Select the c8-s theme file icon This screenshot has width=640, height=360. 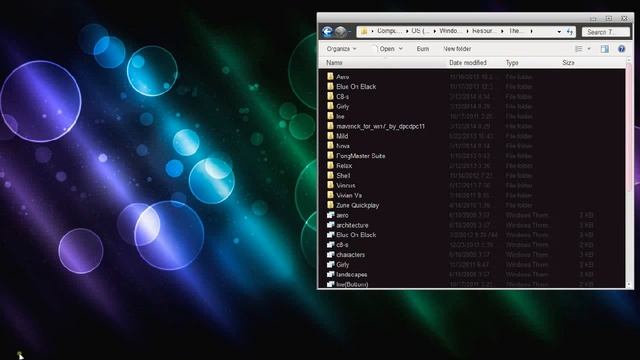point(331,244)
